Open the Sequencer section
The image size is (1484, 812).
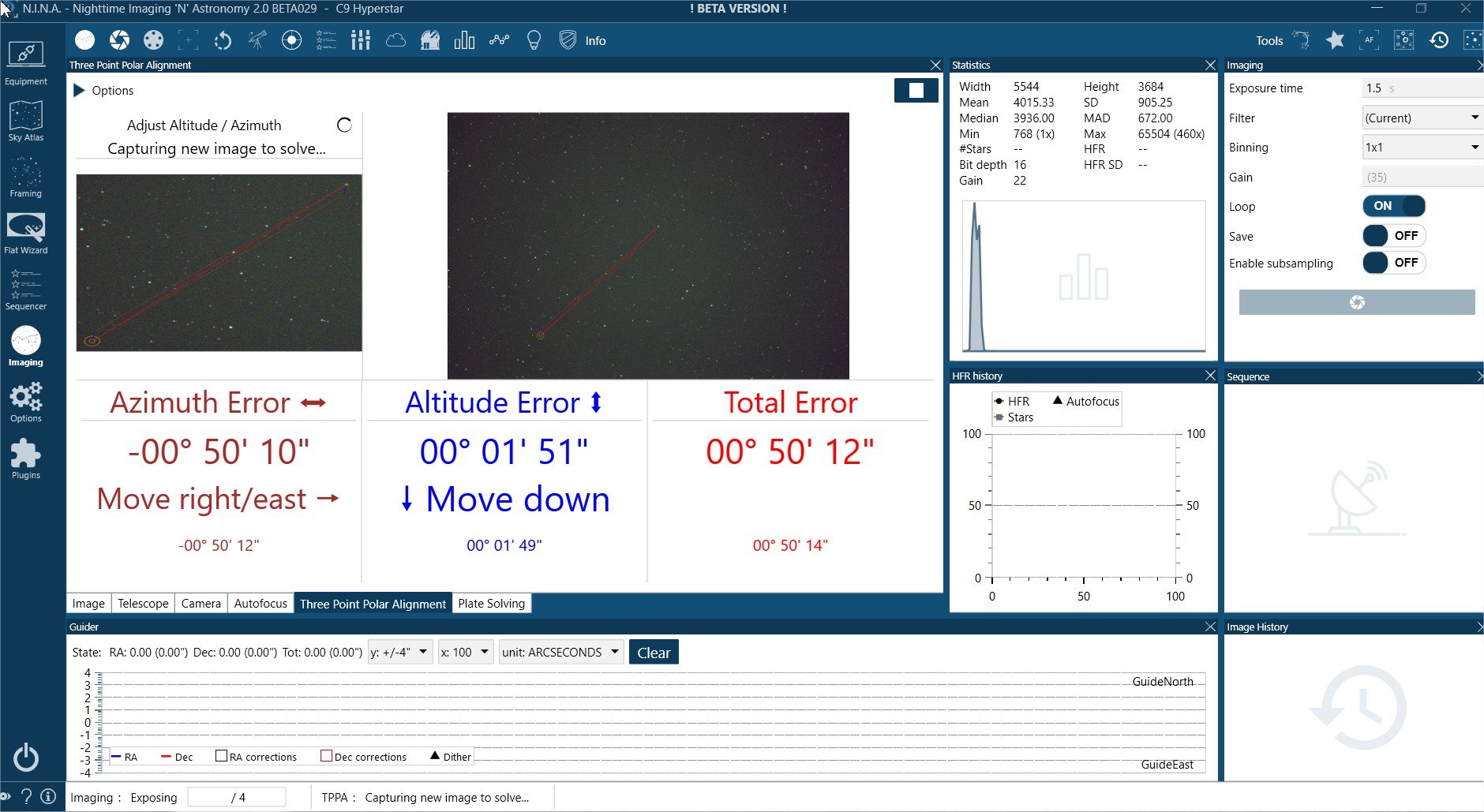point(26,290)
